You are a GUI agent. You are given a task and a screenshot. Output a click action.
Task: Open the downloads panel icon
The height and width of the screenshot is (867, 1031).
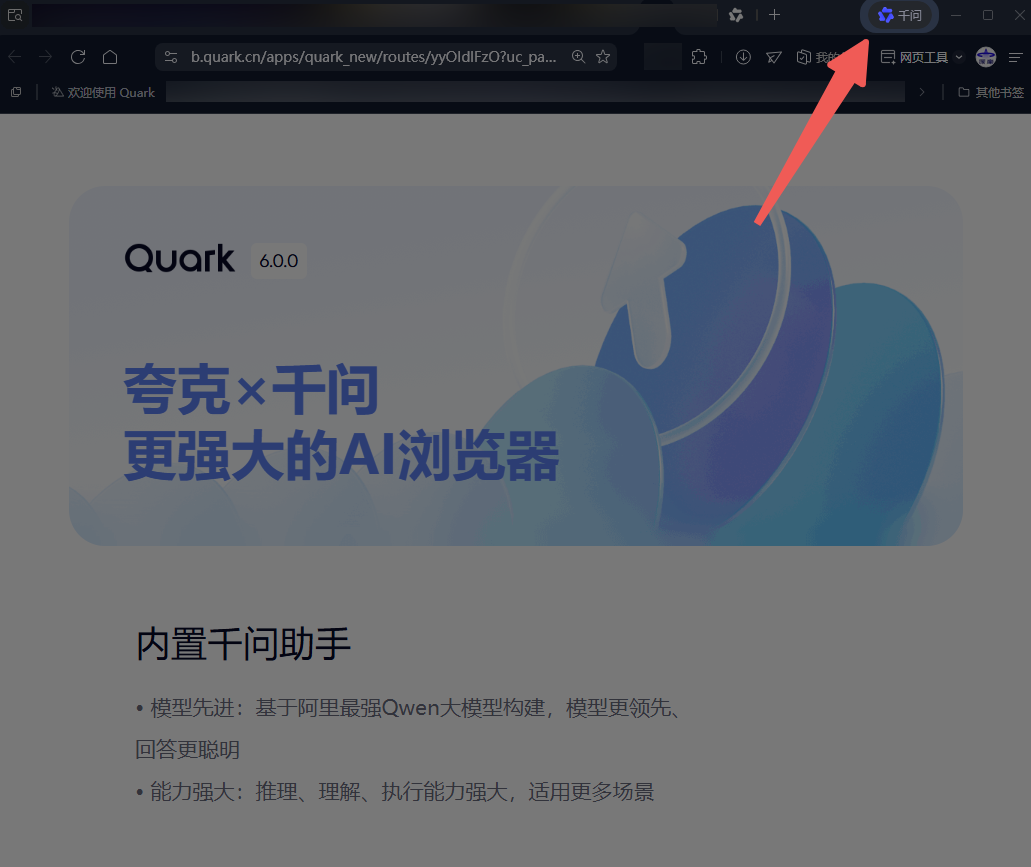click(x=743, y=57)
